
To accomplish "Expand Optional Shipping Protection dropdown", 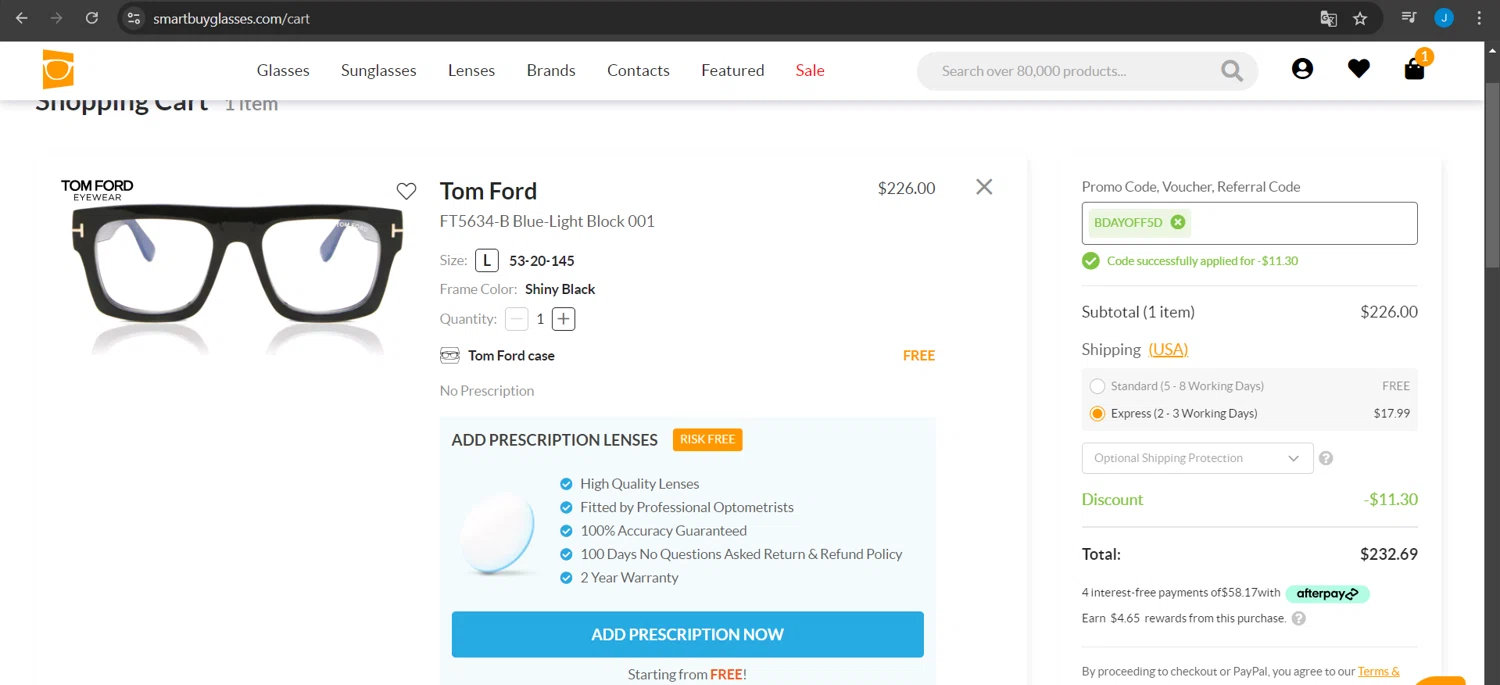I will click(1197, 458).
